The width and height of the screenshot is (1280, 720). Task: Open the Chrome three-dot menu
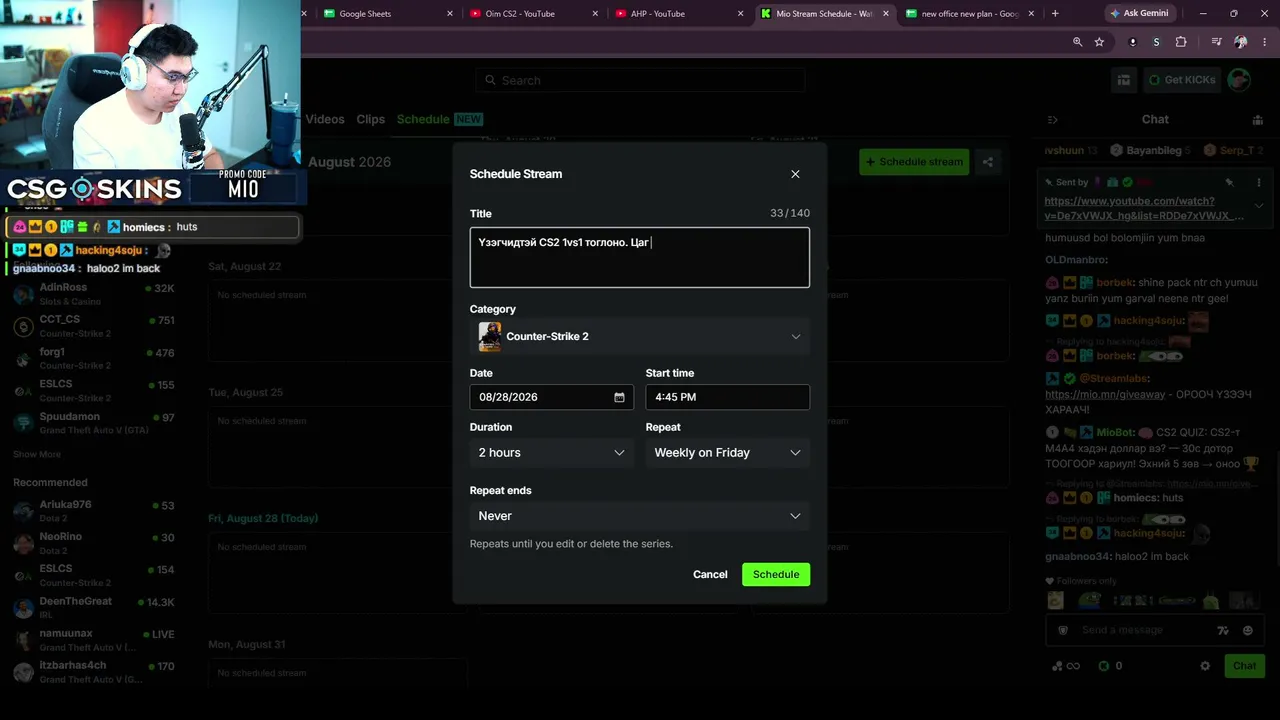[x=1265, y=42]
